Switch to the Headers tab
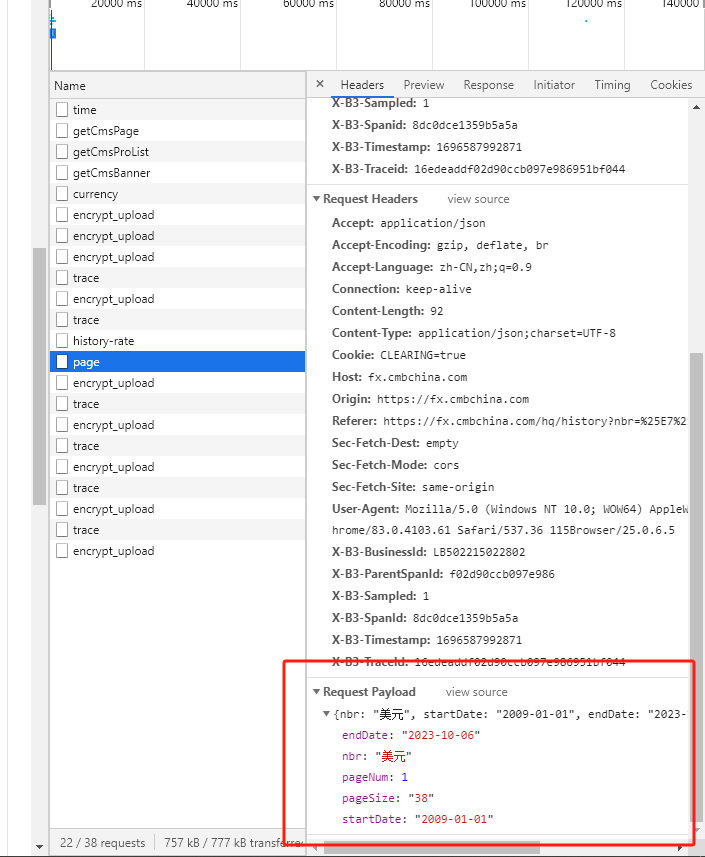 362,85
